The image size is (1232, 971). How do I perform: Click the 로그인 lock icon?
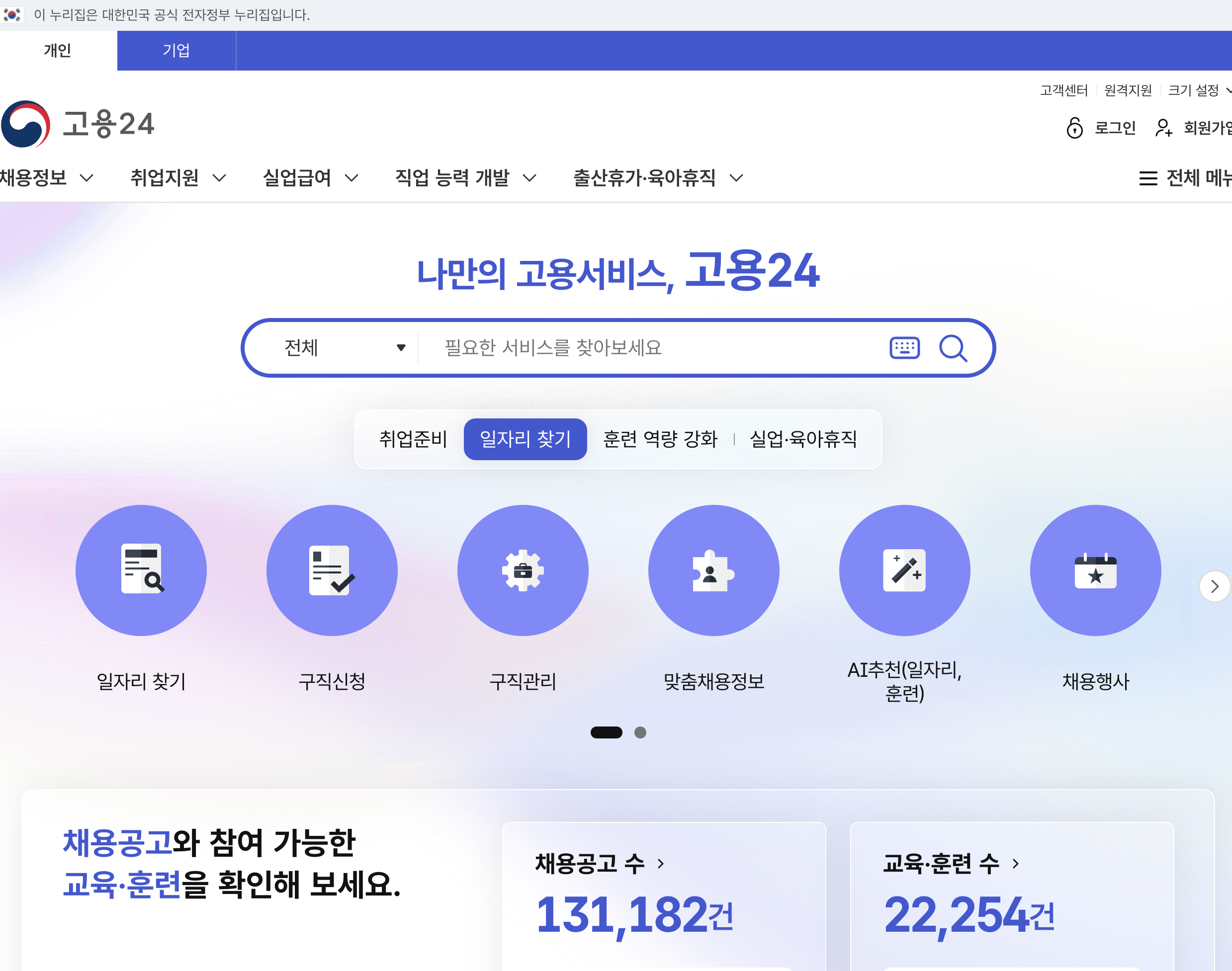click(1074, 127)
